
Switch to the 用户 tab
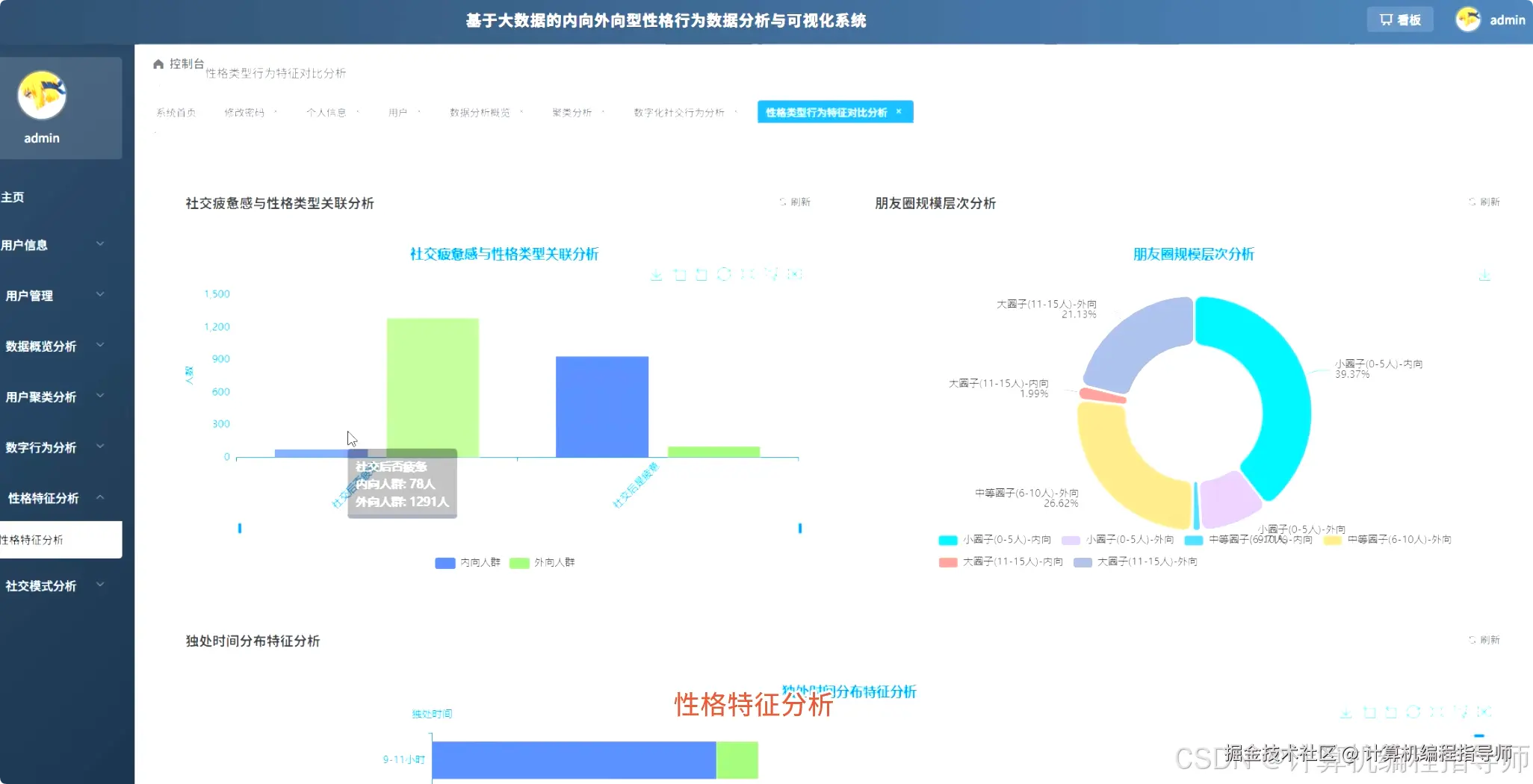397,113
